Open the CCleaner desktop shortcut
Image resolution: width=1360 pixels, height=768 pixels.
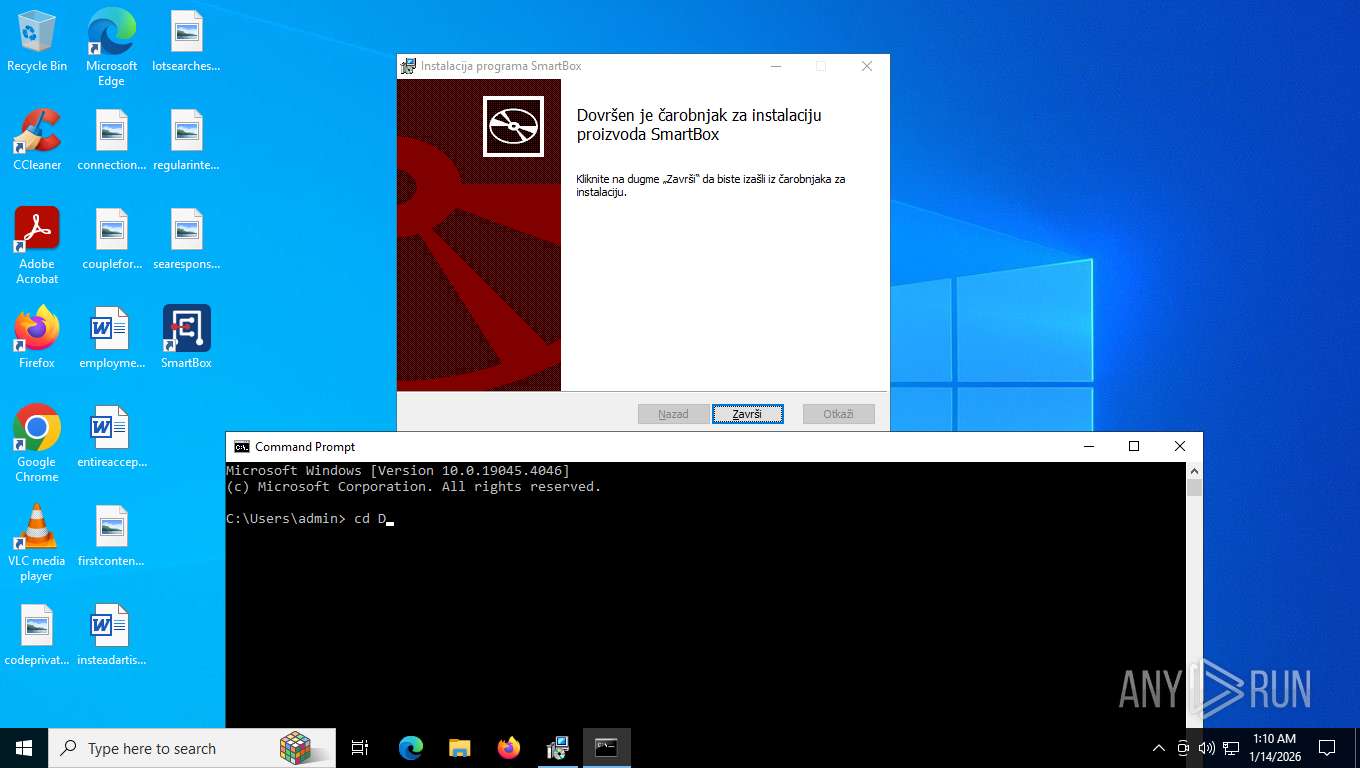(37, 140)
